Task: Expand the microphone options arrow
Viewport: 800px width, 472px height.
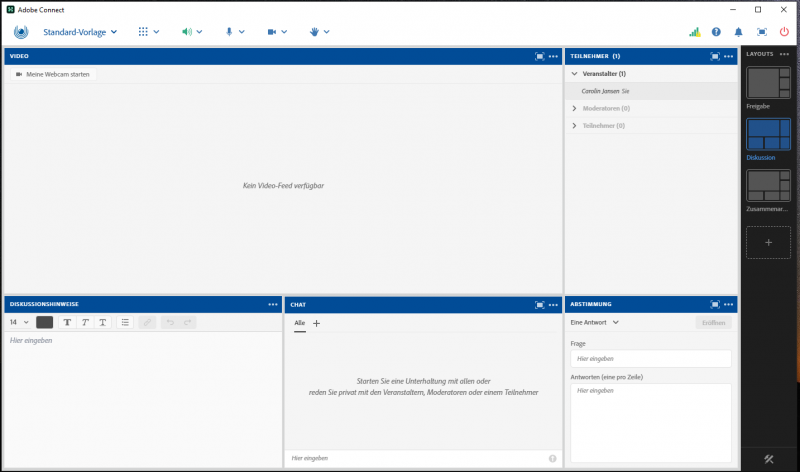Action: [x=242, y=32]
